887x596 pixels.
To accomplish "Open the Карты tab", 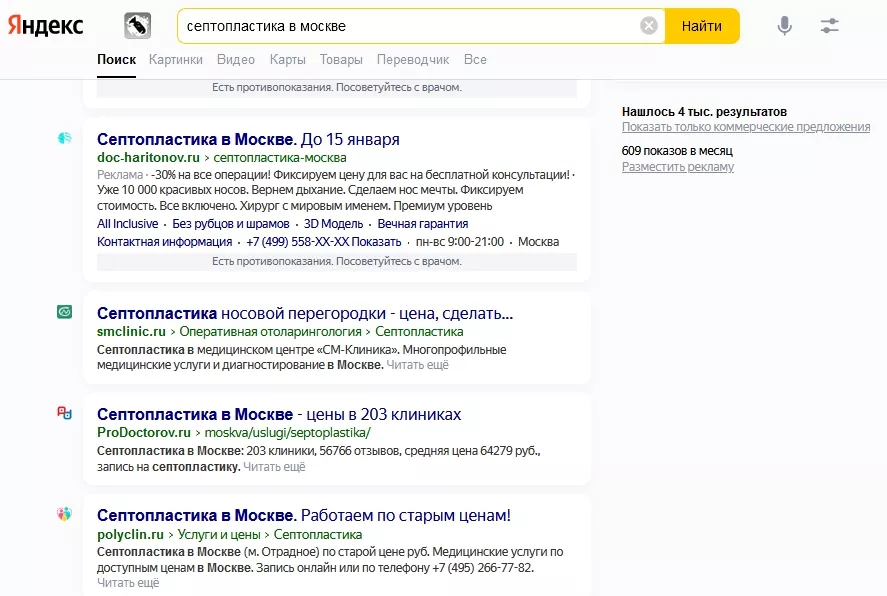I will point(288,60).
